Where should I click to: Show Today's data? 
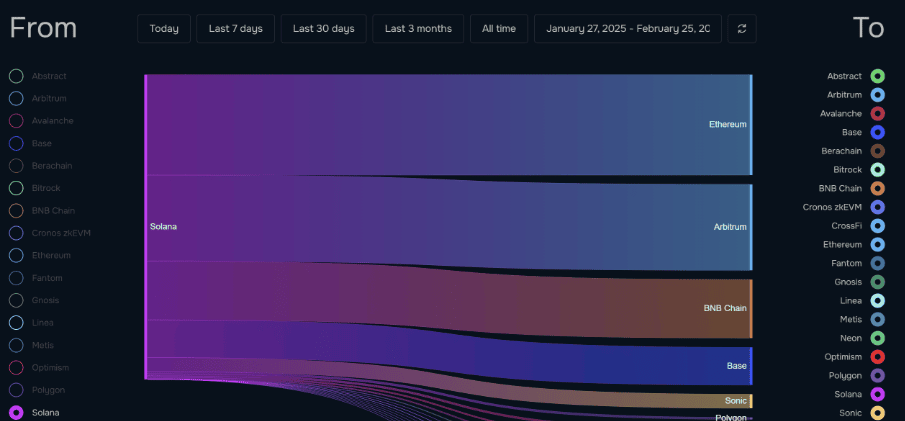[x=164, y=29]
